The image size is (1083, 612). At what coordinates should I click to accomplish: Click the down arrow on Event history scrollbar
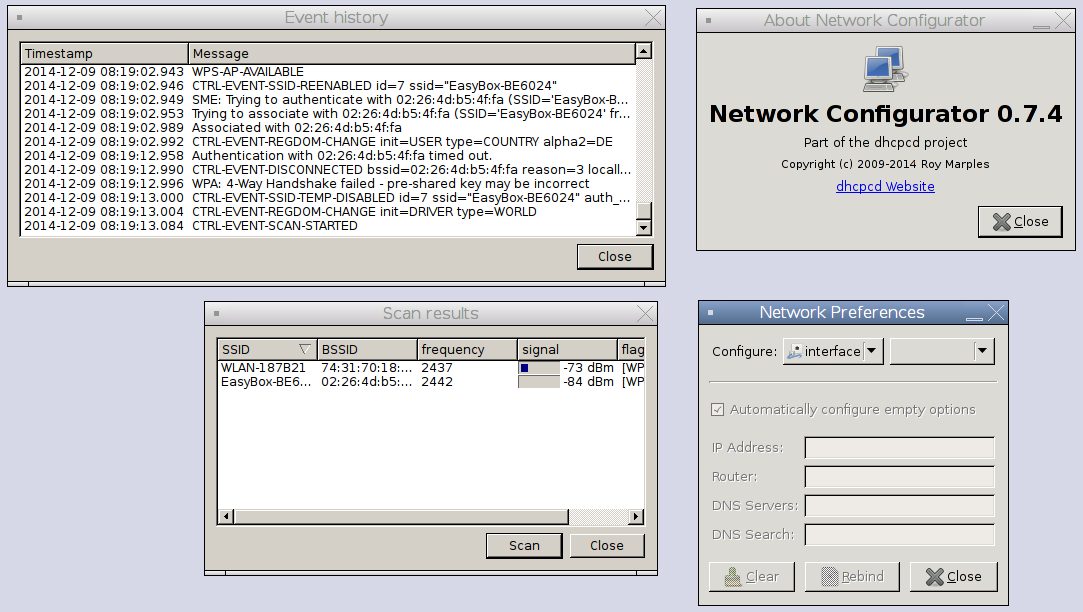pyautogui.click(x=643, y=226)
